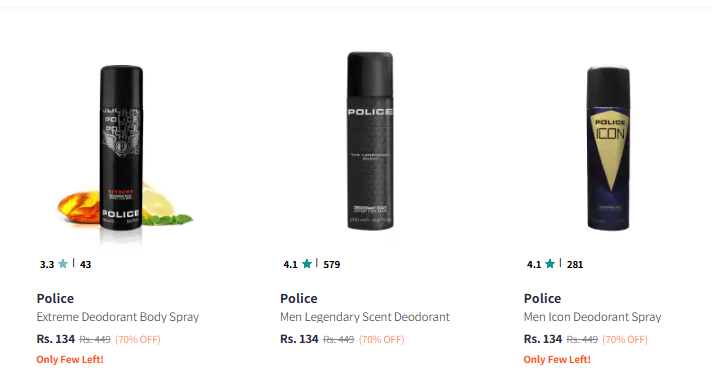Click Police brand name above Icon Deodorant
Screen dimensions: 712x392
pos(542,298)
